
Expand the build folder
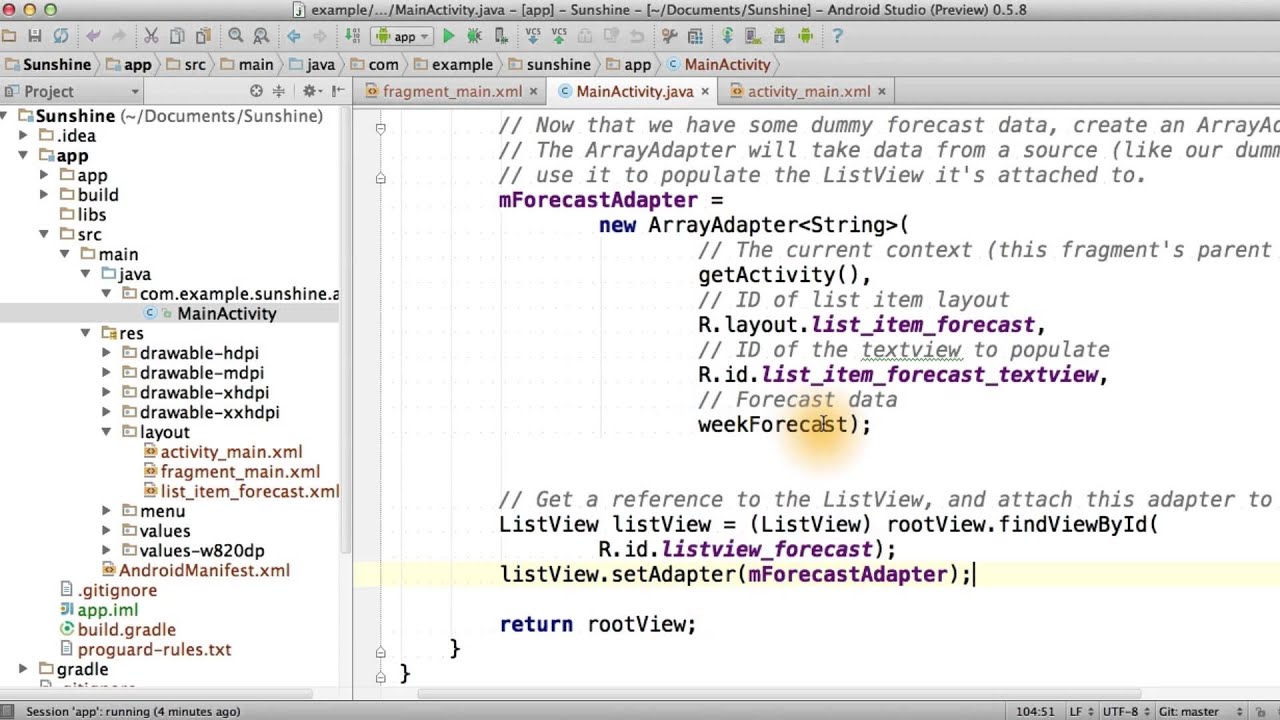tap(44, 195)
